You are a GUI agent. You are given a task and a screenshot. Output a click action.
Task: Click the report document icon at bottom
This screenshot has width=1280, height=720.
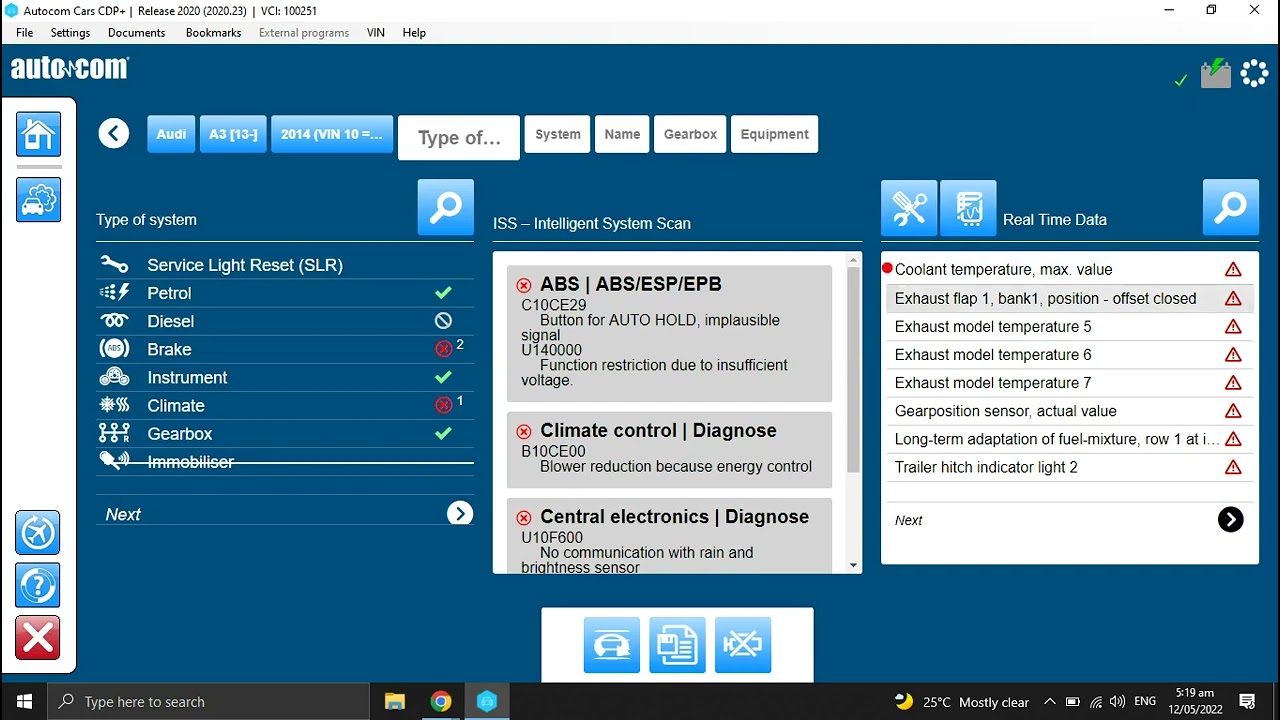pos(677,645)
